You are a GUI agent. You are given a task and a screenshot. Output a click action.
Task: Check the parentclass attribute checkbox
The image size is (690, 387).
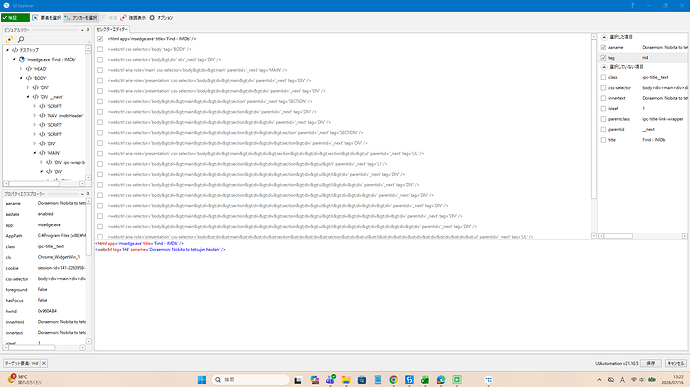pyautogui.click(x=603, y=119)
